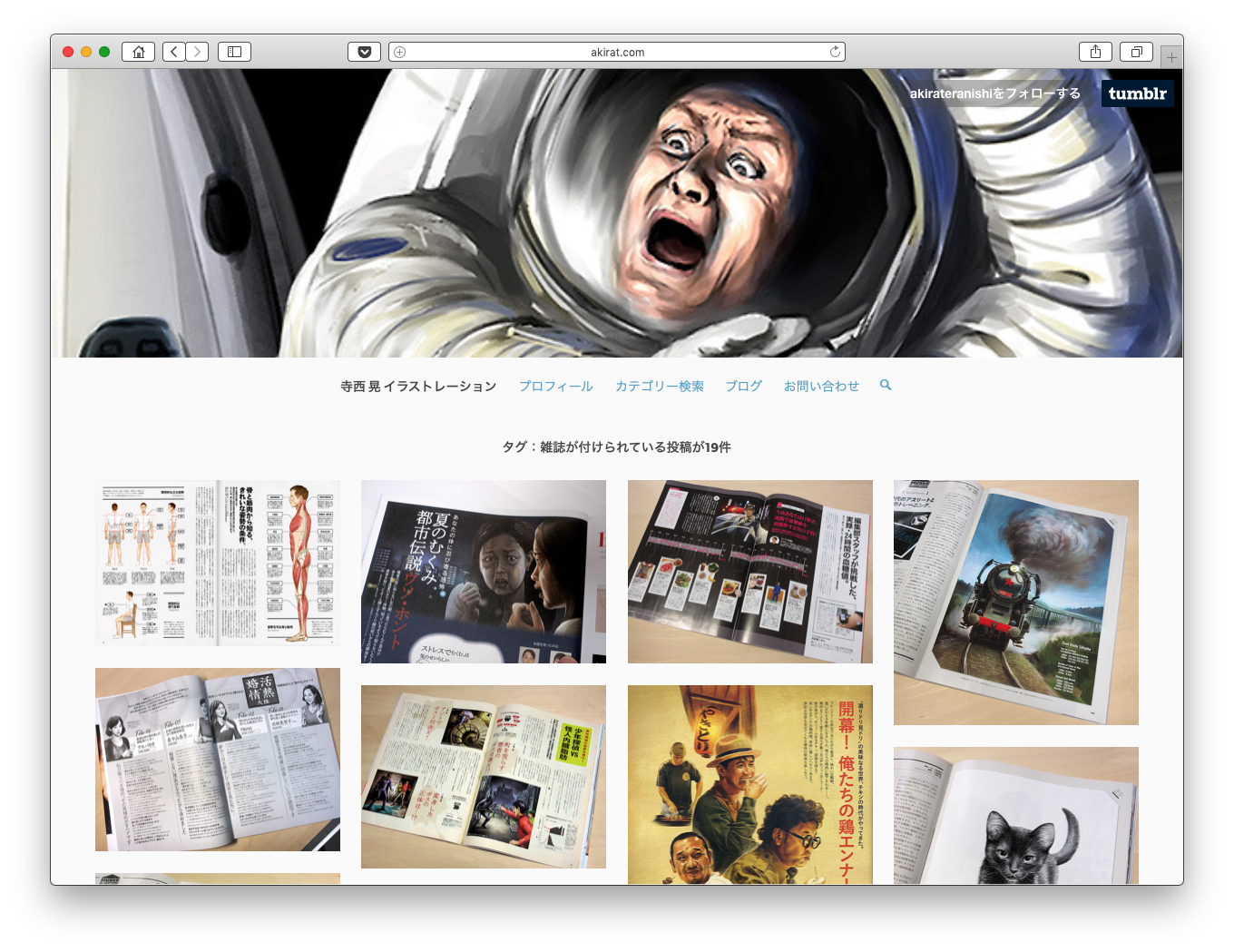Open the 少年探偵 magazine spread post

484,777
